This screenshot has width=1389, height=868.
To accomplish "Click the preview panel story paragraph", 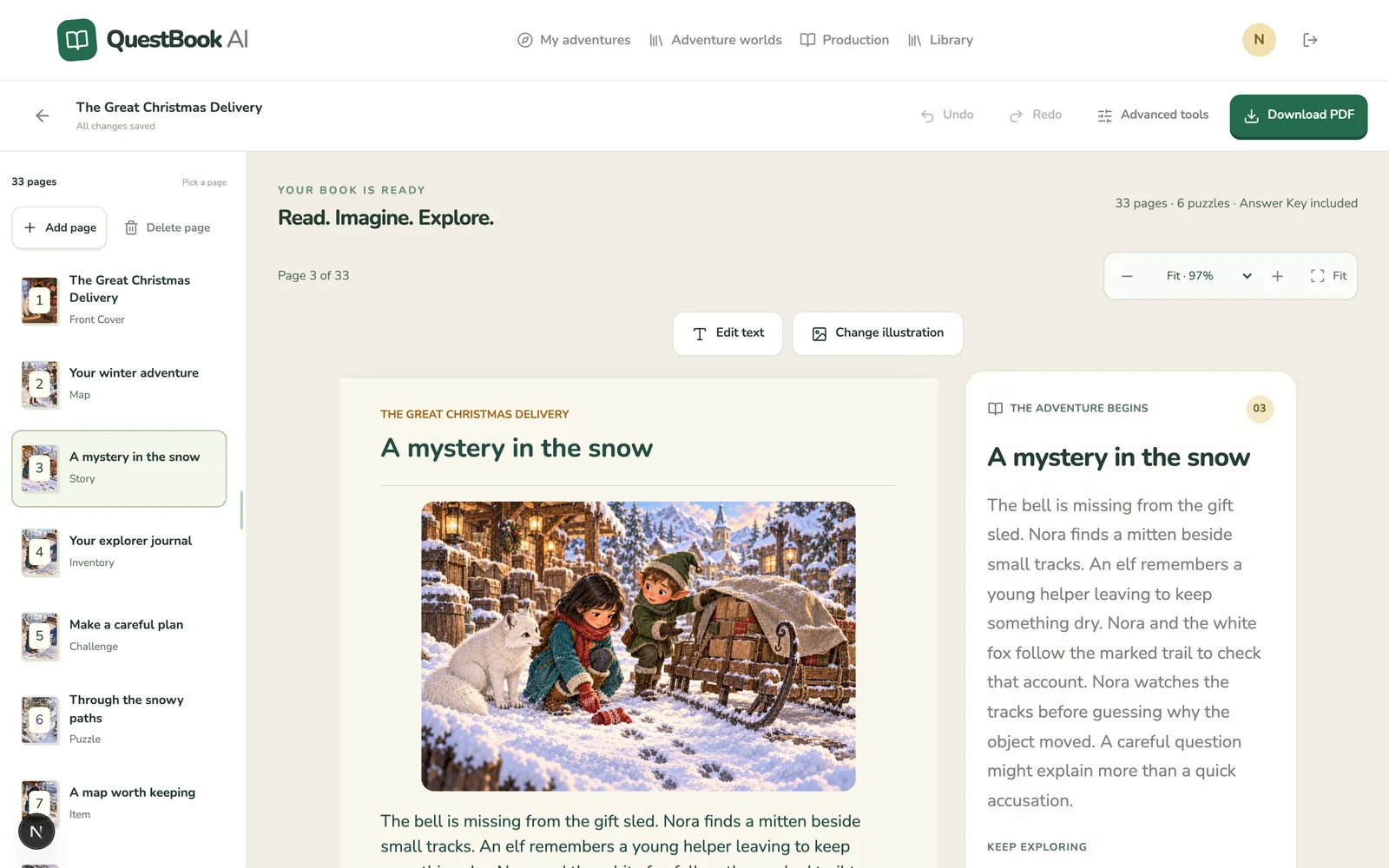I will [x=1124, y=653].
